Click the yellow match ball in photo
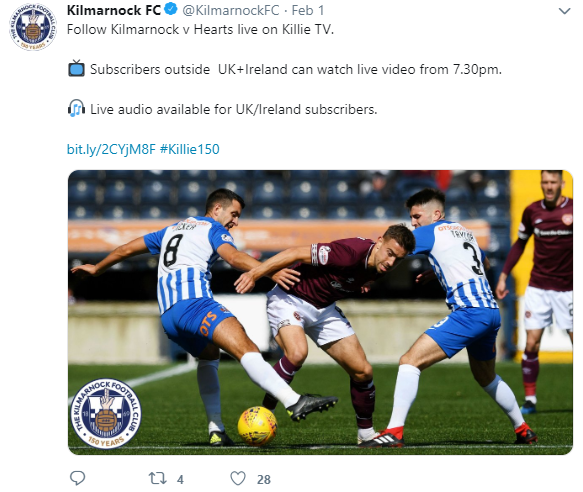583x492 pixels. [x=257, y=425]
